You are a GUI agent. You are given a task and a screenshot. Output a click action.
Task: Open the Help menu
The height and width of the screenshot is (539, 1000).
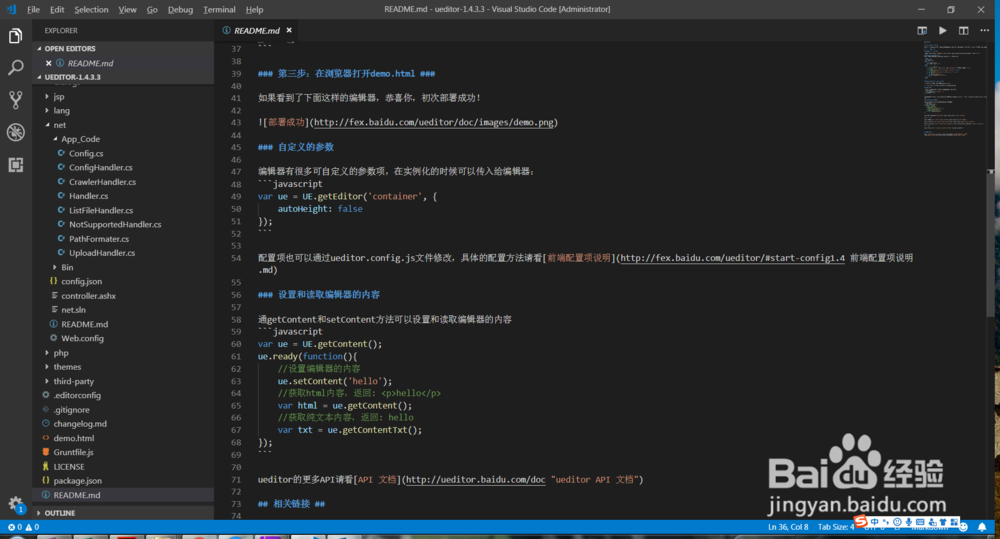pos(254,10)
